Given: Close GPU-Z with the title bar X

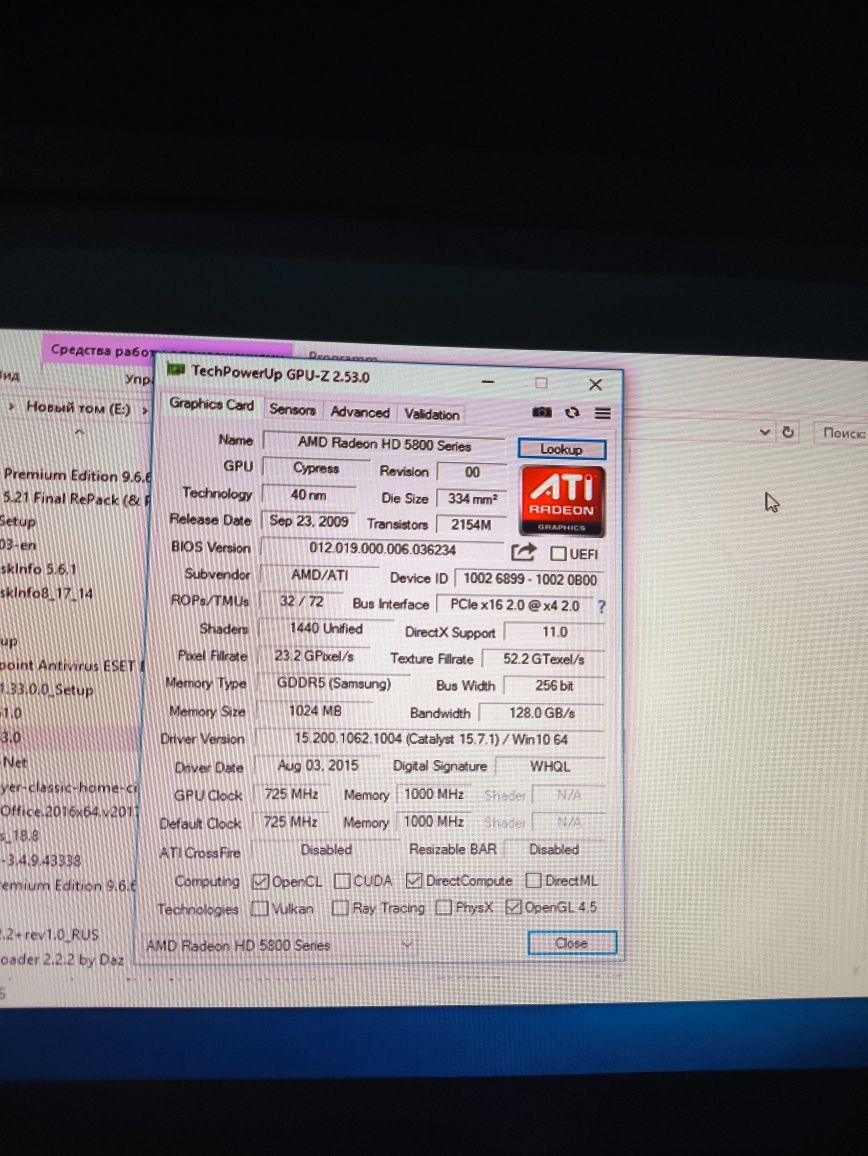Looking at the screenshot, I should pos(595,384).
